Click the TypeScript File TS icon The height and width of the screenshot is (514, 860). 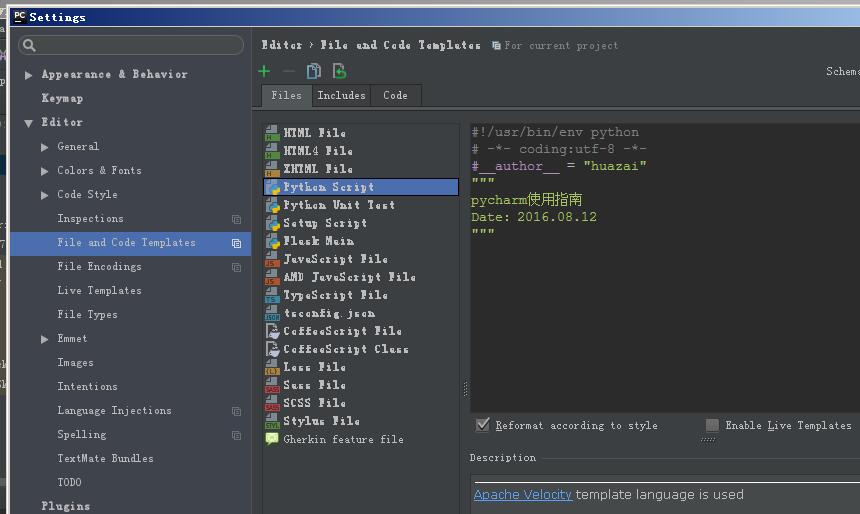point(272,295)
